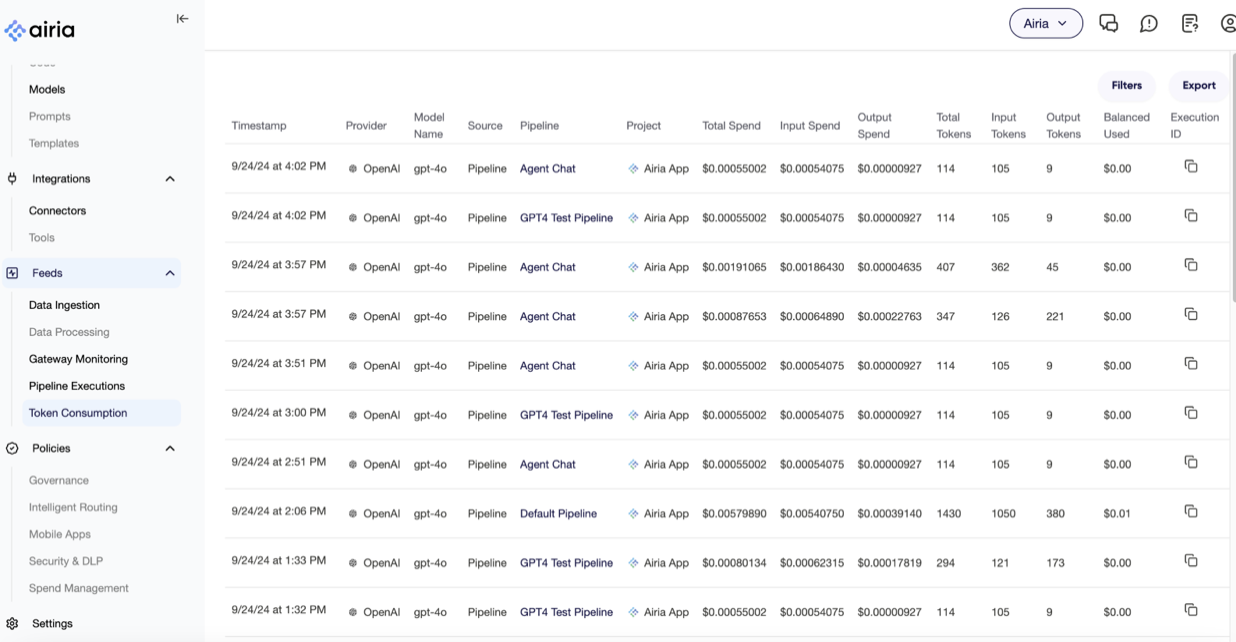Open the Airia workspace dropdown
Viewport: 1236px width, 642px height.
tap(1046, 23)
